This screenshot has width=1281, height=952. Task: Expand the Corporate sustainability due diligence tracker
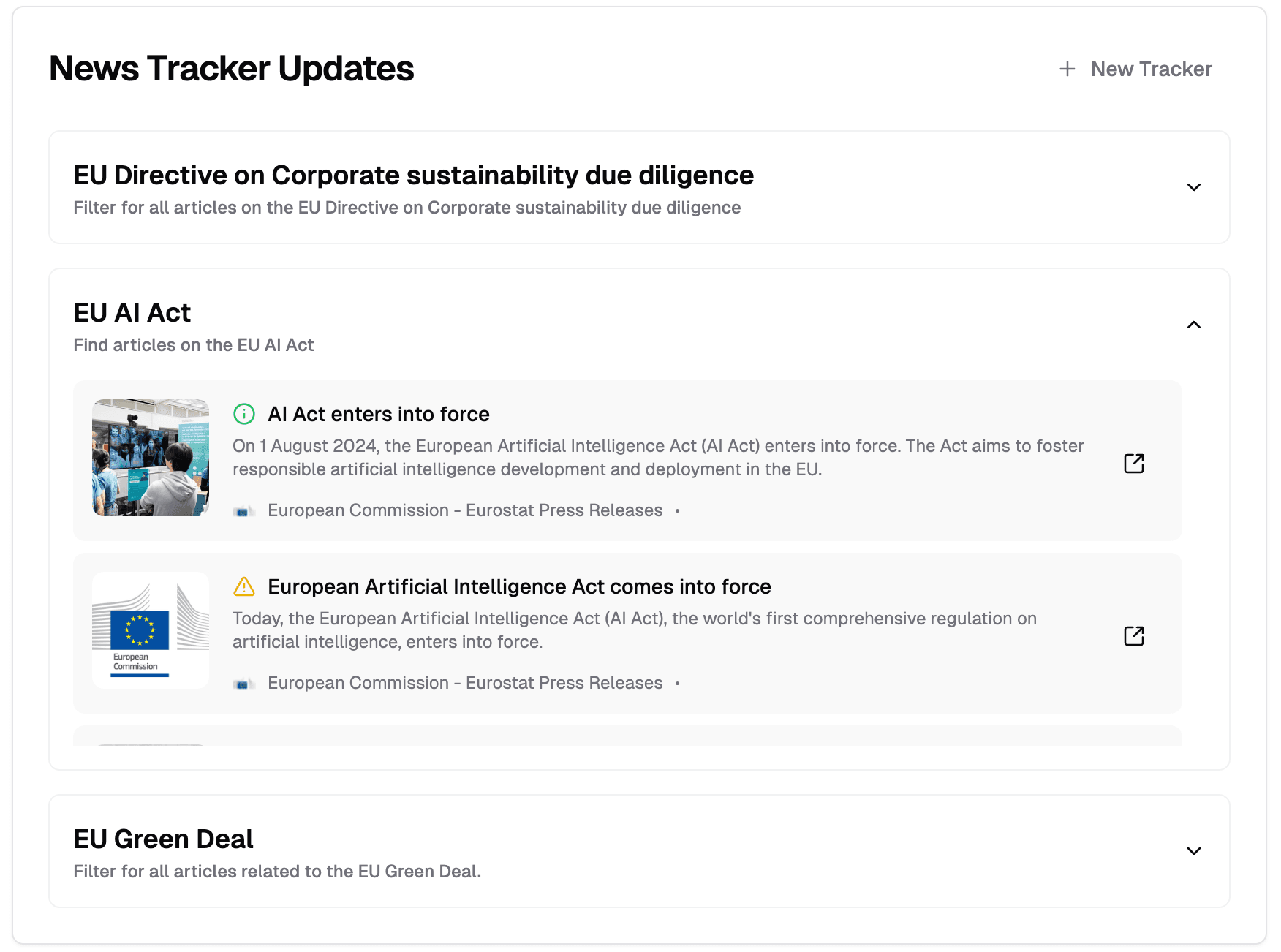tap(1193, 187)
